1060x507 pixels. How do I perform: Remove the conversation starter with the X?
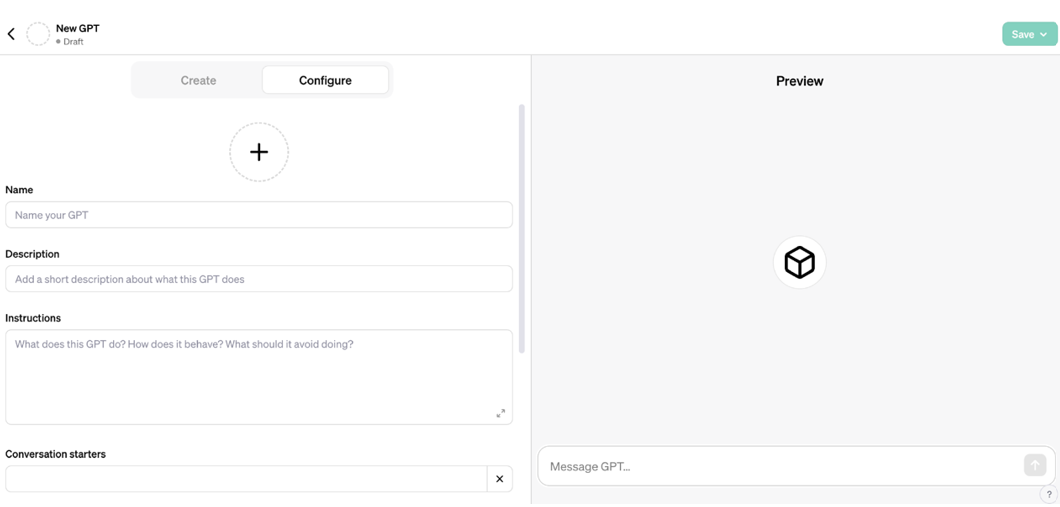click(500, 479)
